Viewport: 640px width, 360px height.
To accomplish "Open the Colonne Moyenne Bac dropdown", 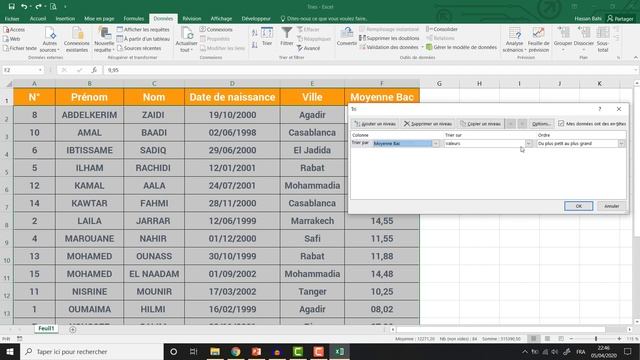I will click(x=436, y=144).
